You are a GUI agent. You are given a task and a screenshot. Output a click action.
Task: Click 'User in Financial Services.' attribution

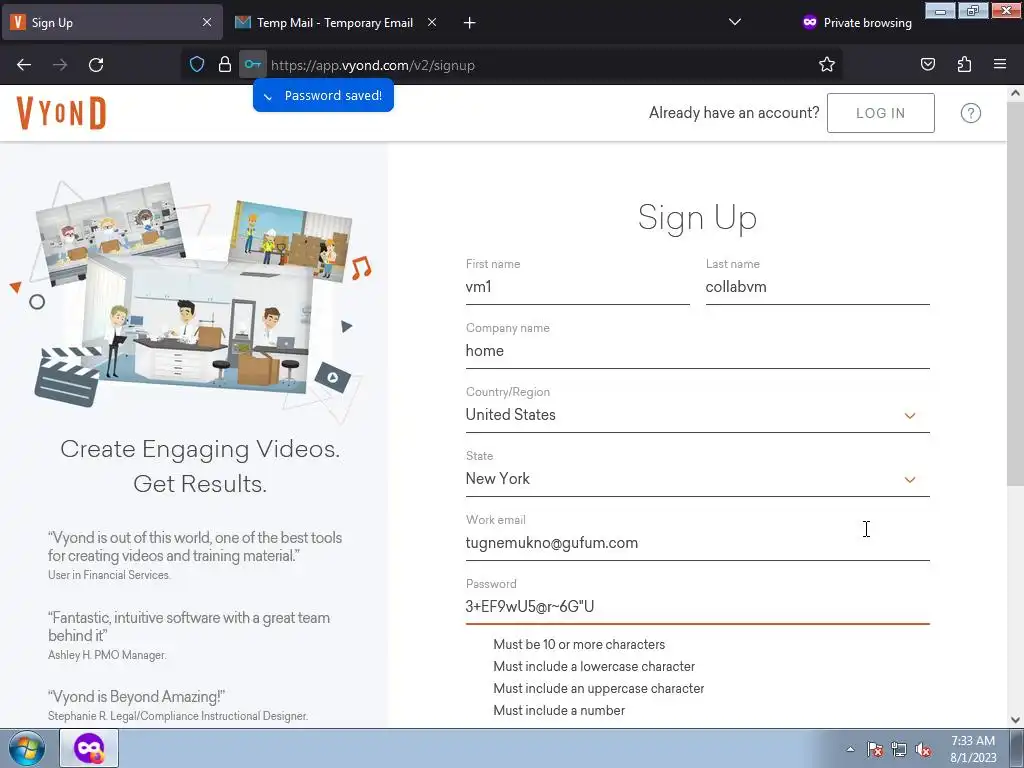coord(109,575)
